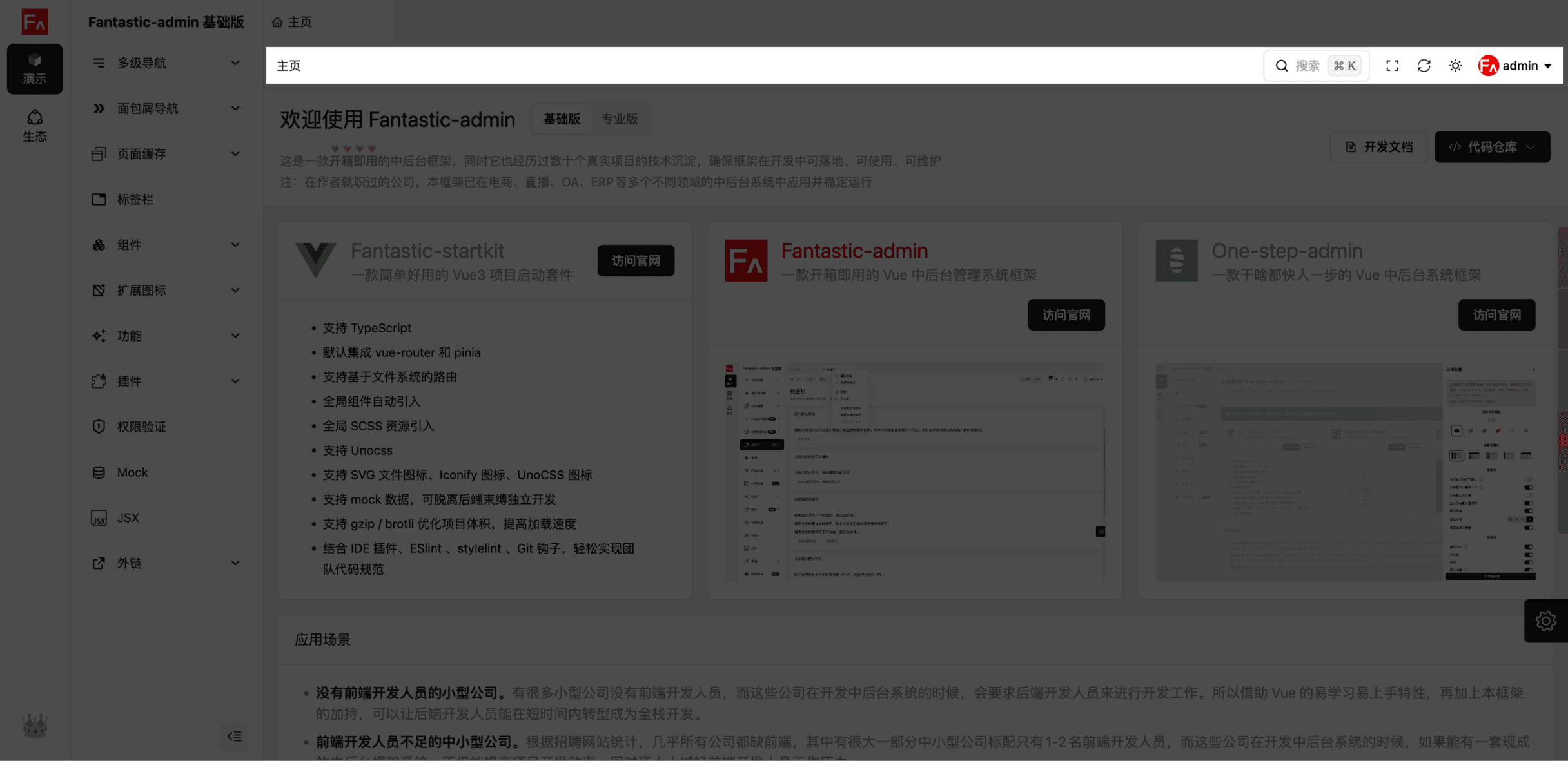The width and height of the screenshot is (1568, 761).
Task: Click the page reload icon
Action: pyautogui.click(x=1424, y=66)
